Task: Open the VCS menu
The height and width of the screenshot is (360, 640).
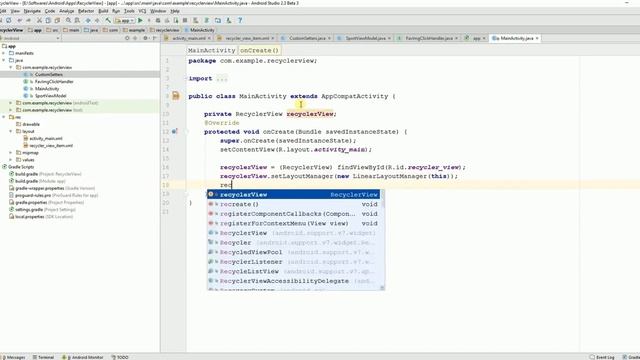Action: pos(142,11)
